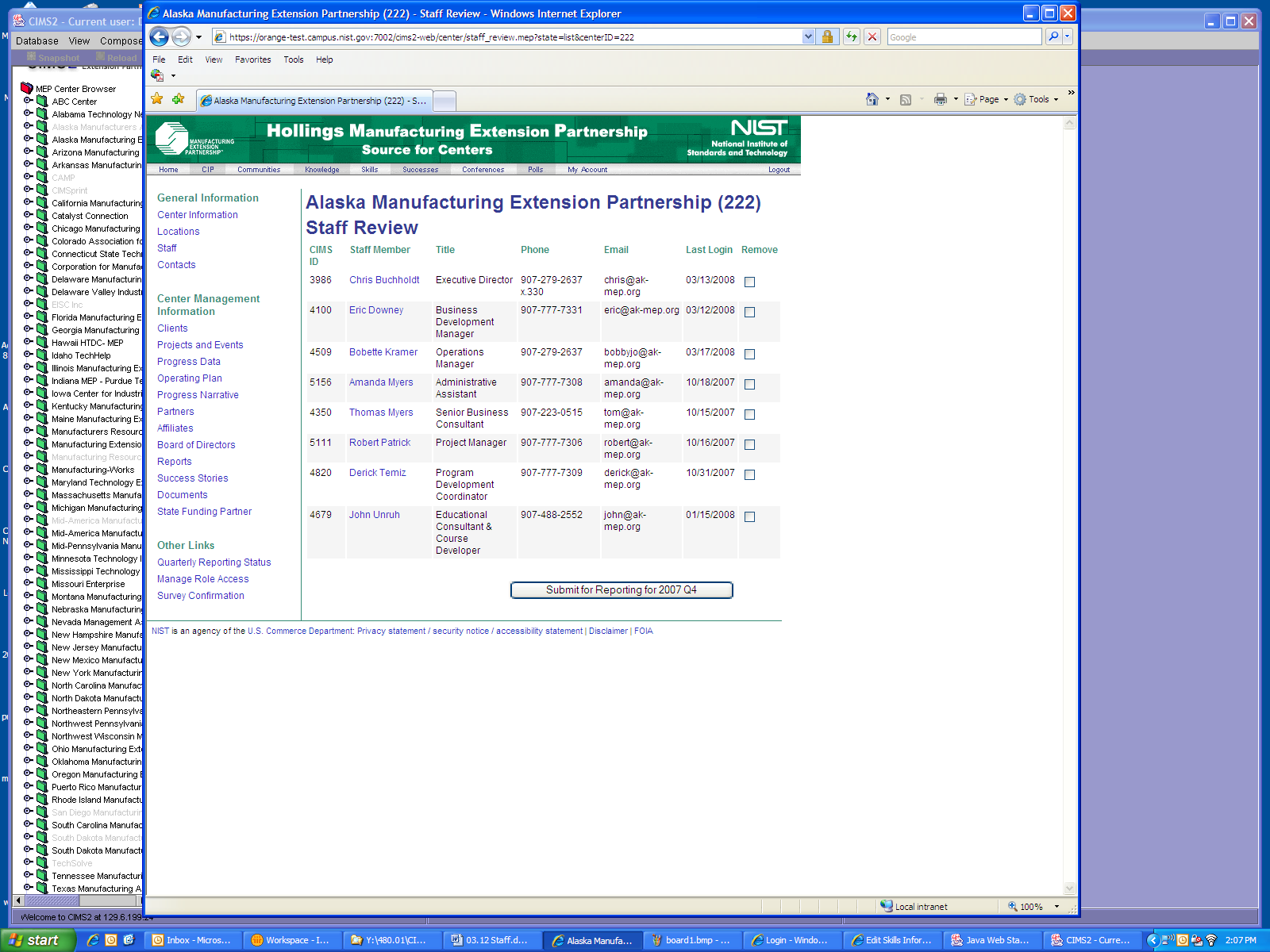Switch to board1.bmp taskbar window

pos(693,940)
